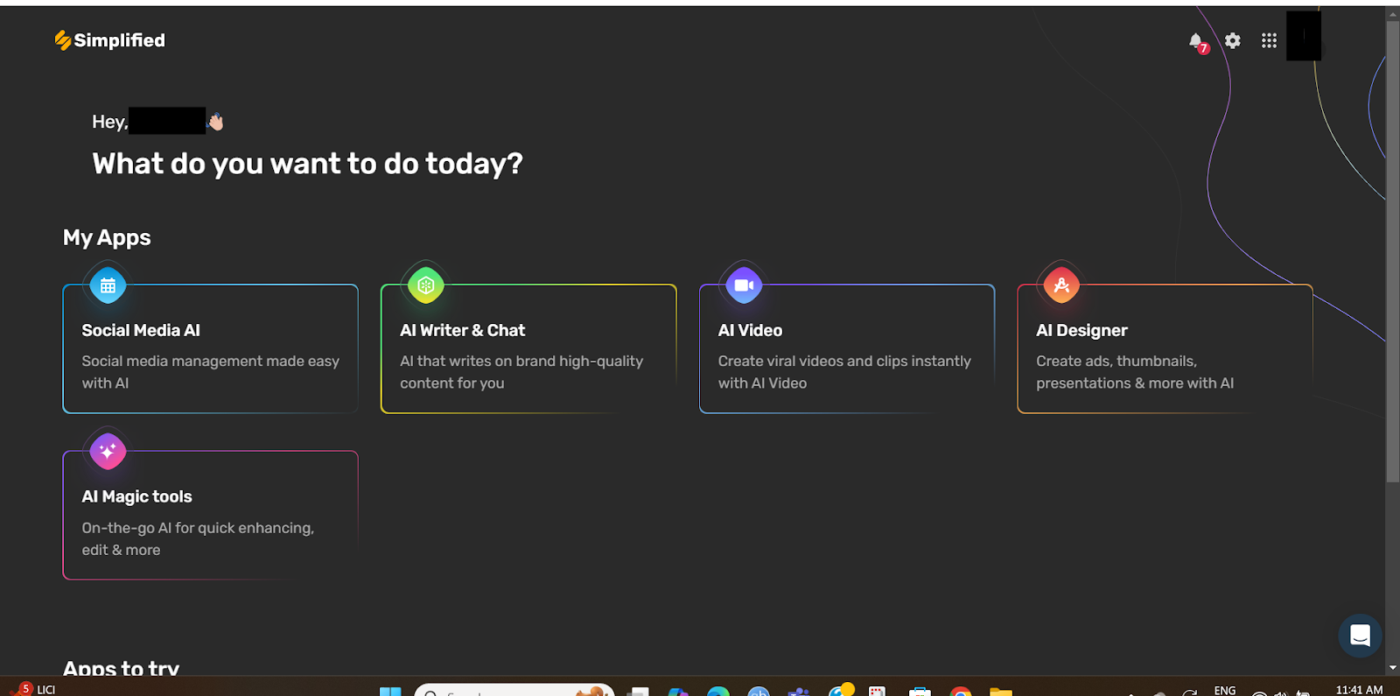Viewport: 1400px width, 696px height.
Task: Open the settings gear
Action: (1232, 41)
